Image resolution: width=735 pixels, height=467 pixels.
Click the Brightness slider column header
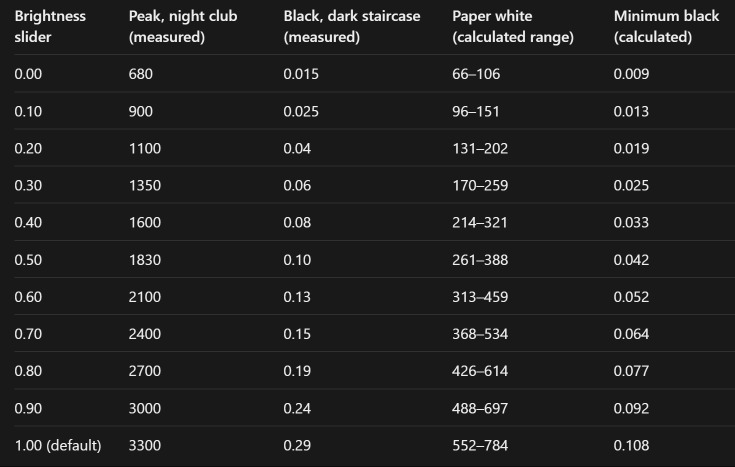(x=50, y=26)
